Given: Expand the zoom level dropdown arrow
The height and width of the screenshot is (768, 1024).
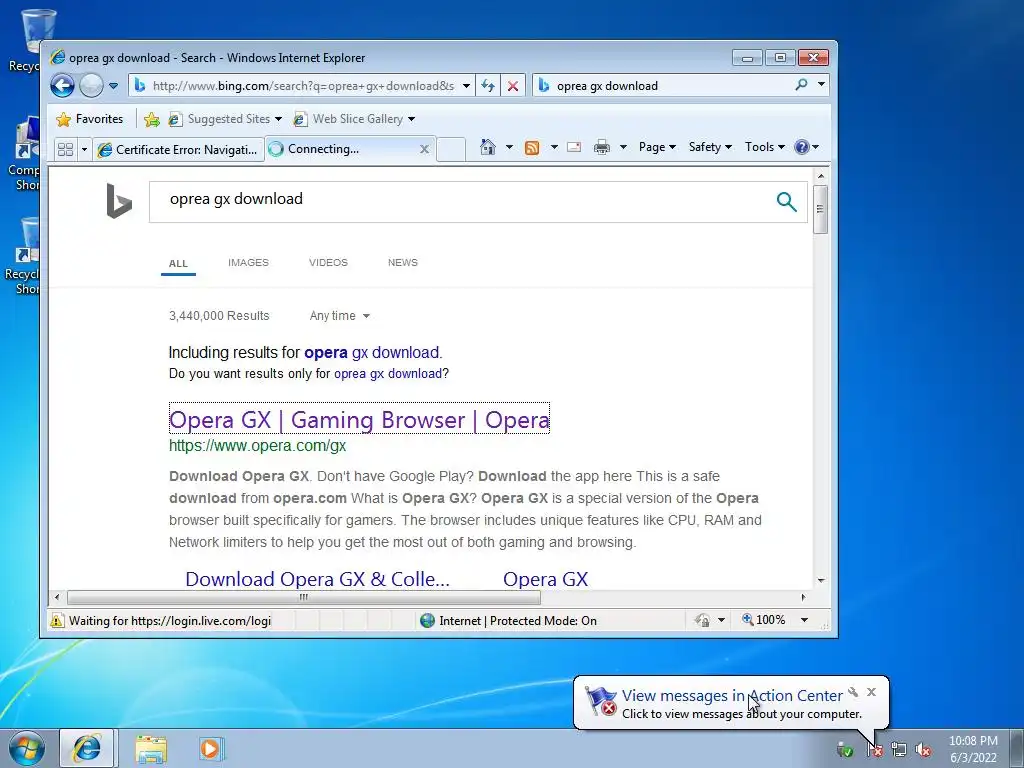Looking at the screenshot, I should [x=805, y=620].
